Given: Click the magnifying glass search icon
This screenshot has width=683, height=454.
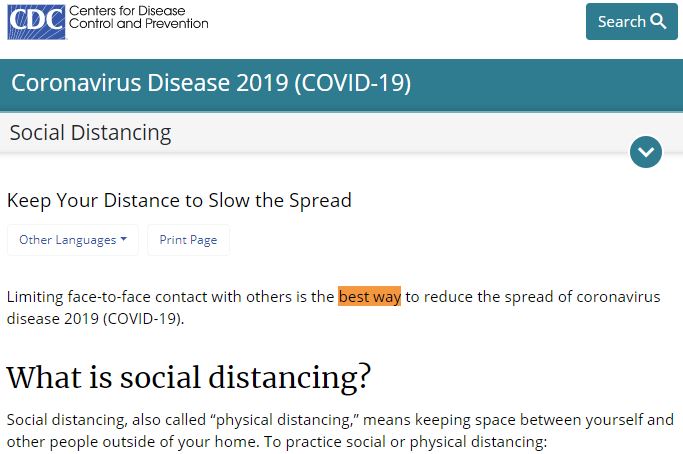Looking at the screenshot, I should [x=658, y=21].
